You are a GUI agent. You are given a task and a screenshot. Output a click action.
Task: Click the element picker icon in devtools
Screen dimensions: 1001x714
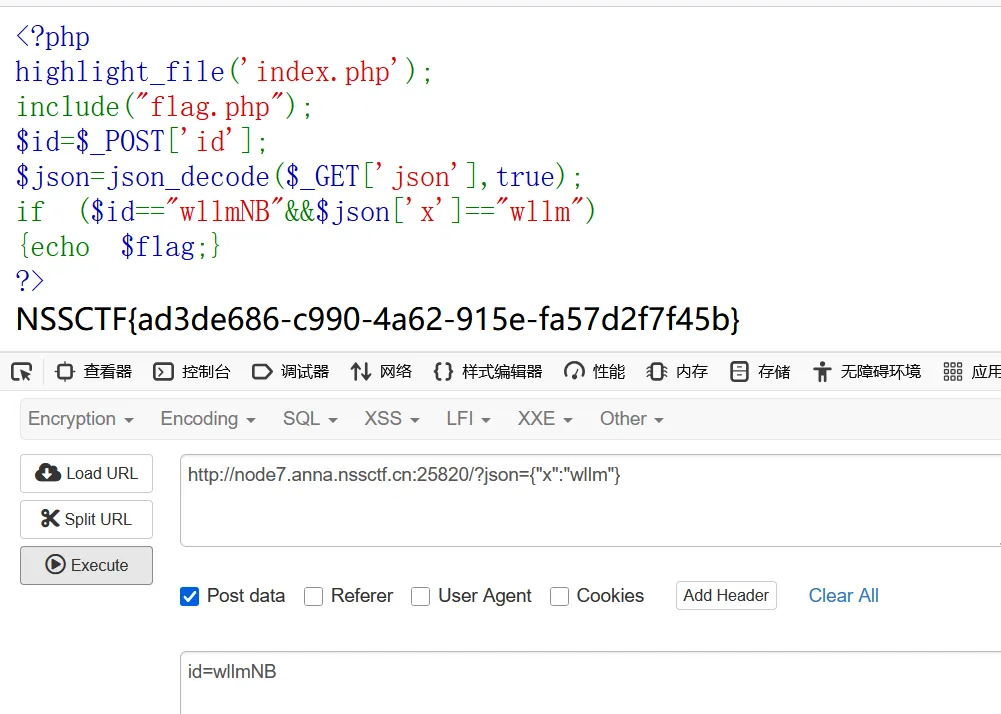pyautogui.click(x=21, y=372)
